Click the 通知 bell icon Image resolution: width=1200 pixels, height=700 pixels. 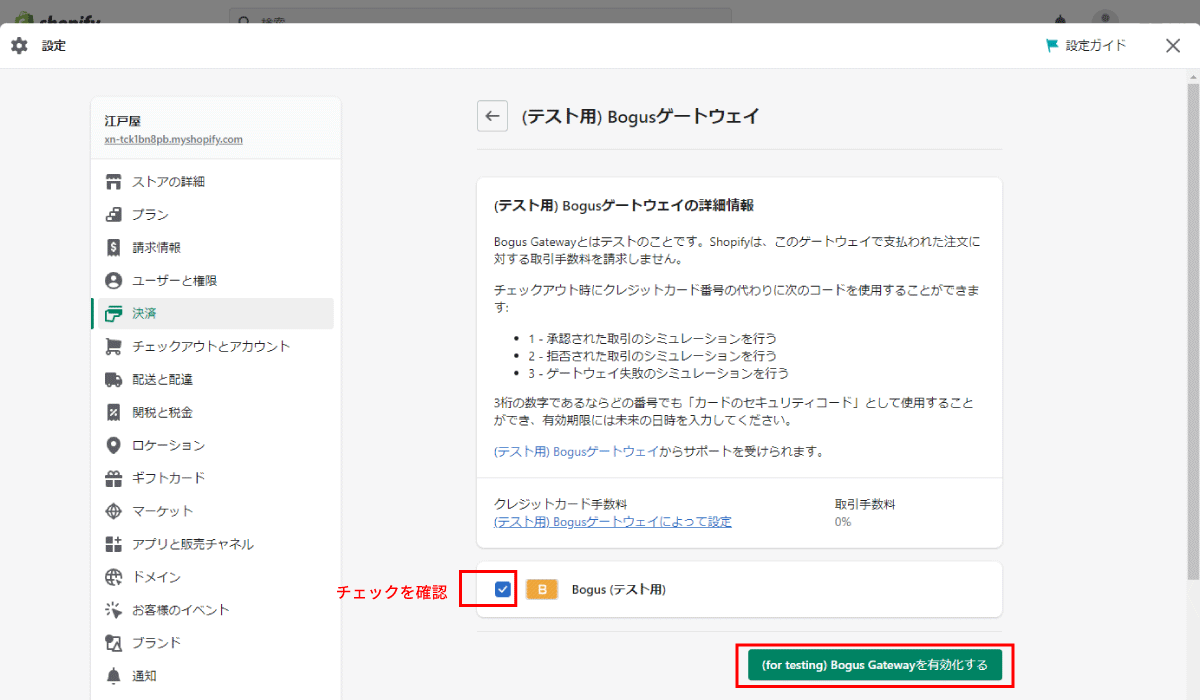tap(114, 676)
